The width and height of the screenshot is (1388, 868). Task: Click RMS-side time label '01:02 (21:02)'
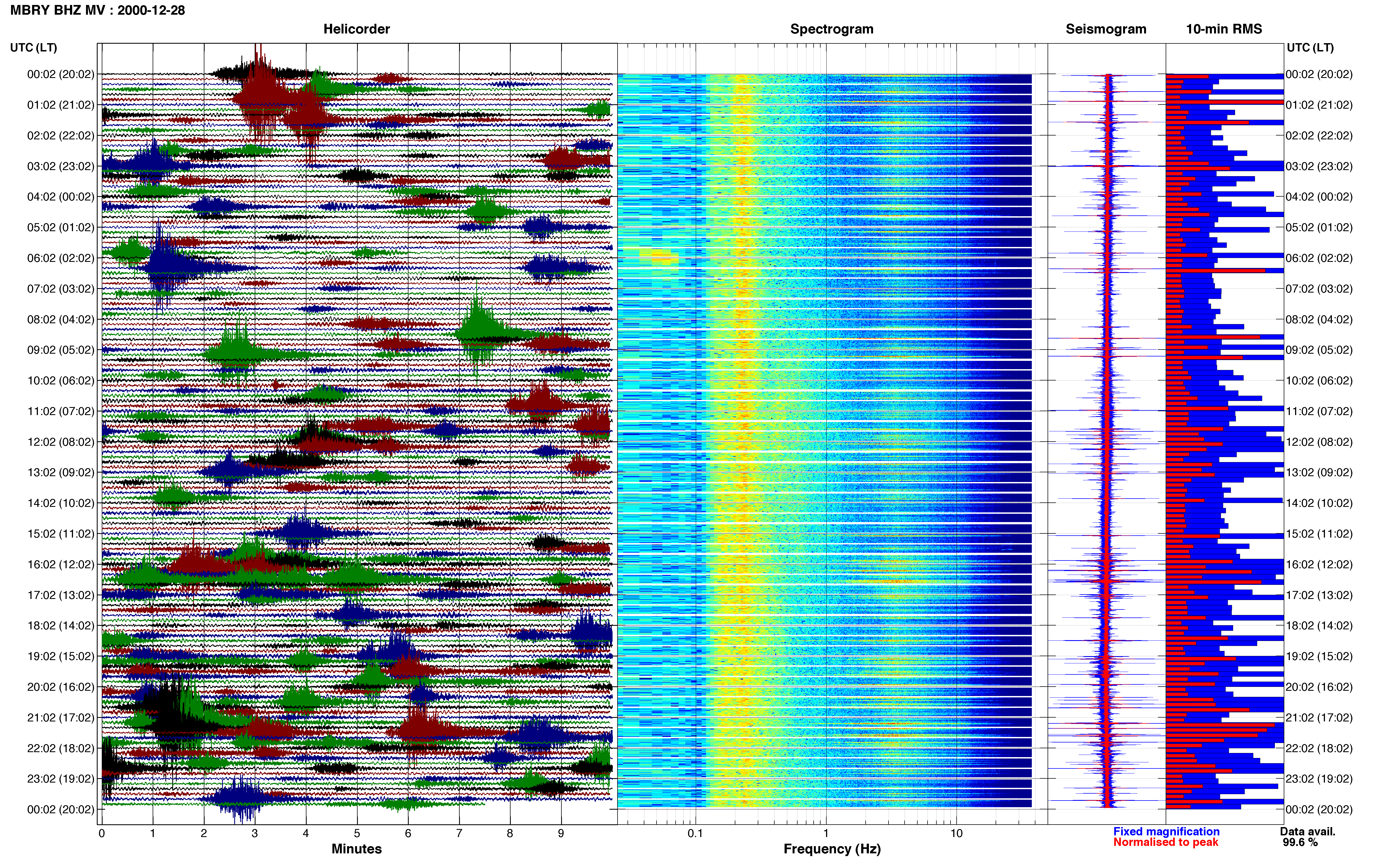click(1319, 105)
